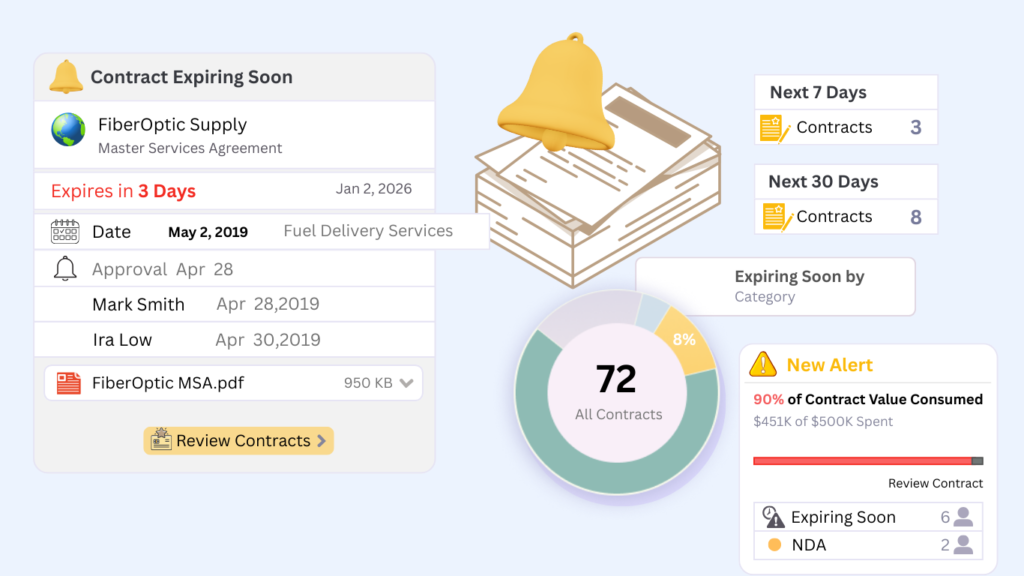Click the contract icon under Next 7 Days
The image size is (1024, 576).
[775, 128]
